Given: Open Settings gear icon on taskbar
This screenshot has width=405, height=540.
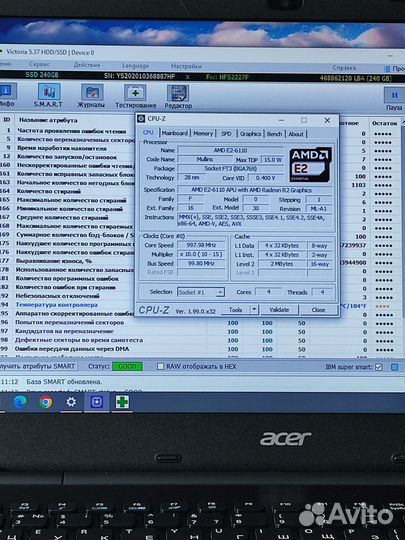Looking at the screenshot, I should (71, 402).
